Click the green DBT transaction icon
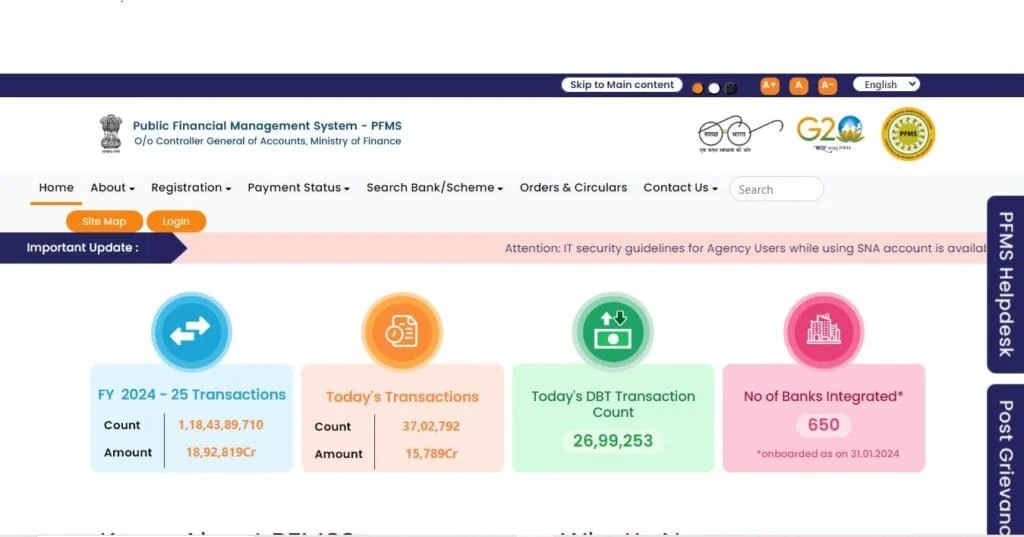Image resolution: width=1024 pixels, height=537 pixels. [612, 332]
